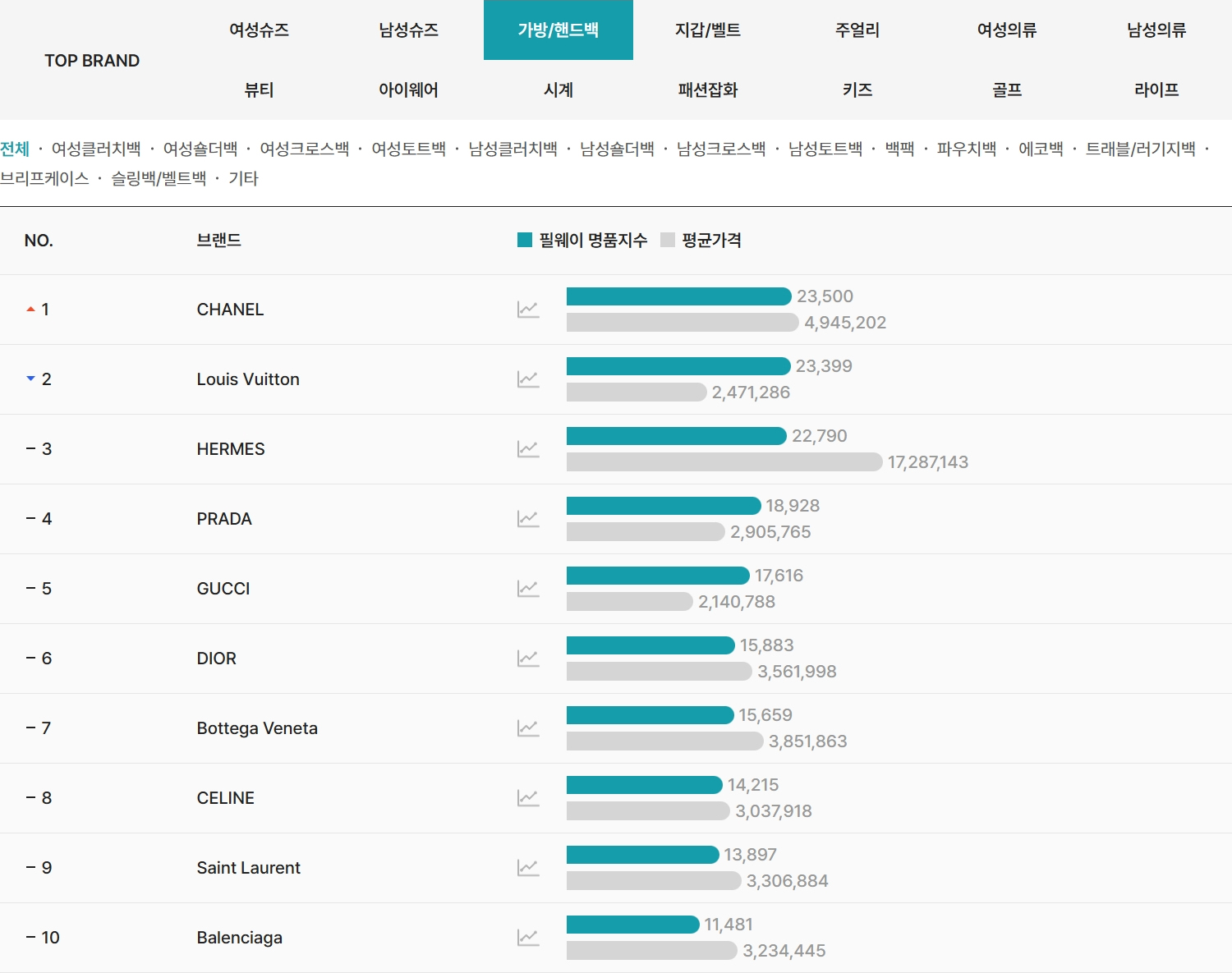Click the blue rank-down arrow beside Louis Vuitton
The width and height of the screenshot is (1232, 973).
pyautogui.click(x=30, y=379)
